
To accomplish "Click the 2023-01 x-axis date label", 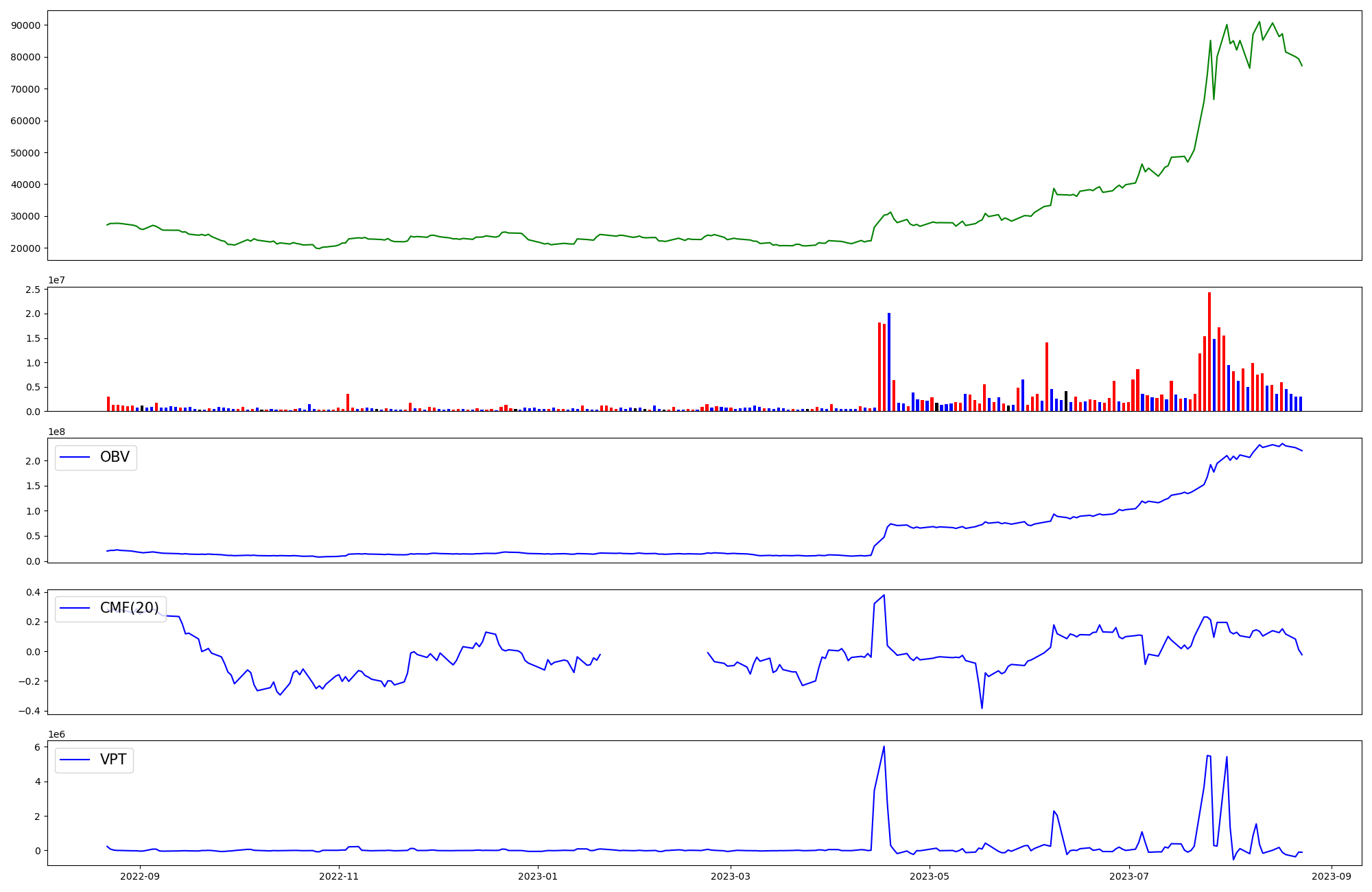I will click(538, 876).
